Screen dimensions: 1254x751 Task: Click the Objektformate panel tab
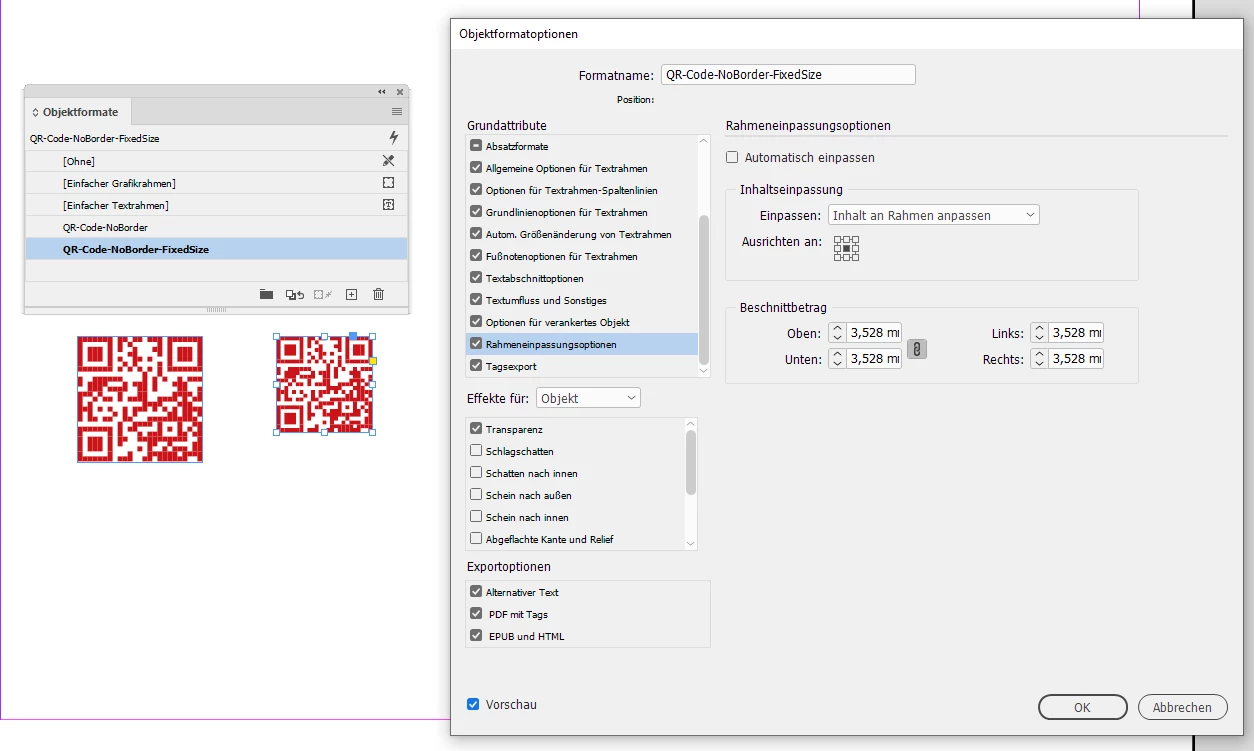point(78,112)
